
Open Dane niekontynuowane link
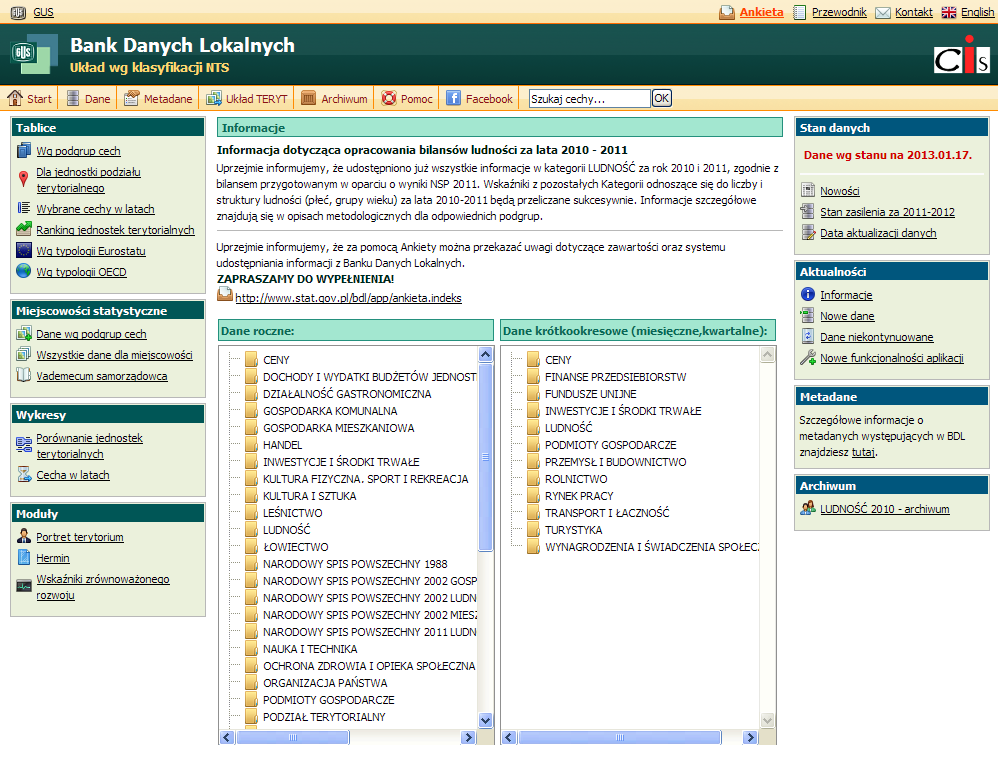point(876,337)
